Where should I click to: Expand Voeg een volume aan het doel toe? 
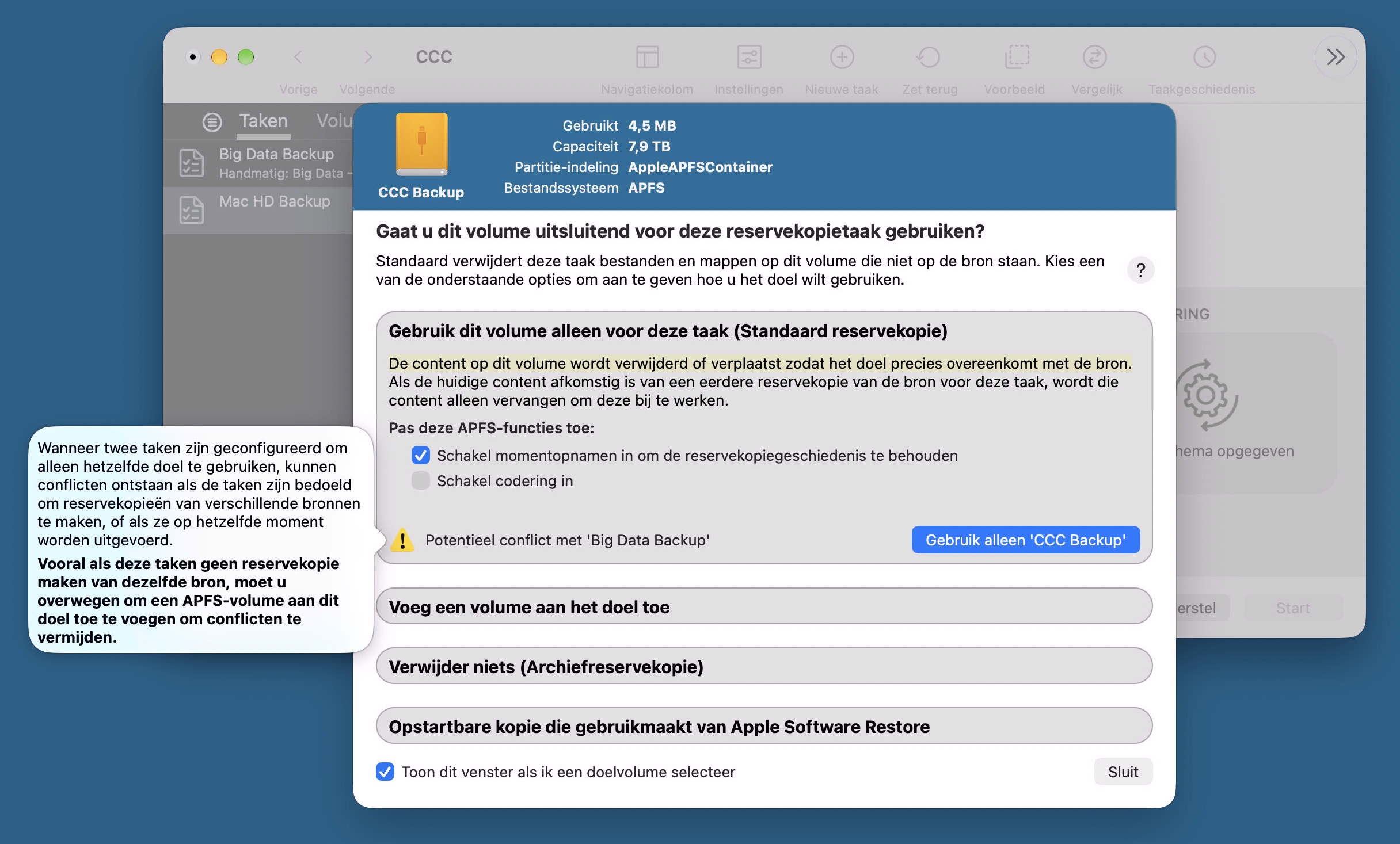pyautogui.click(x=764, y=606)
